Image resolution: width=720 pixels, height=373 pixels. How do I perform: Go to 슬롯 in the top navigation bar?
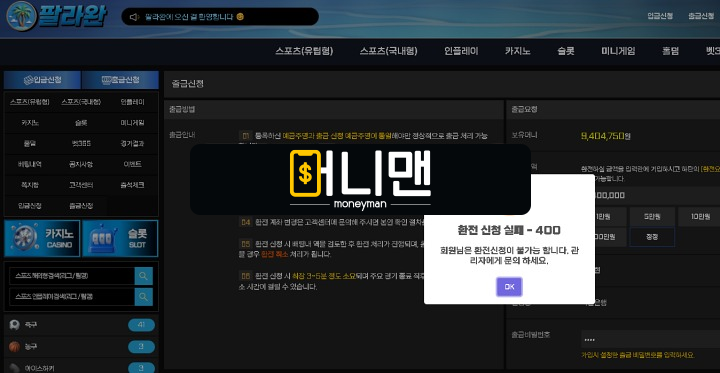point(566,51)
